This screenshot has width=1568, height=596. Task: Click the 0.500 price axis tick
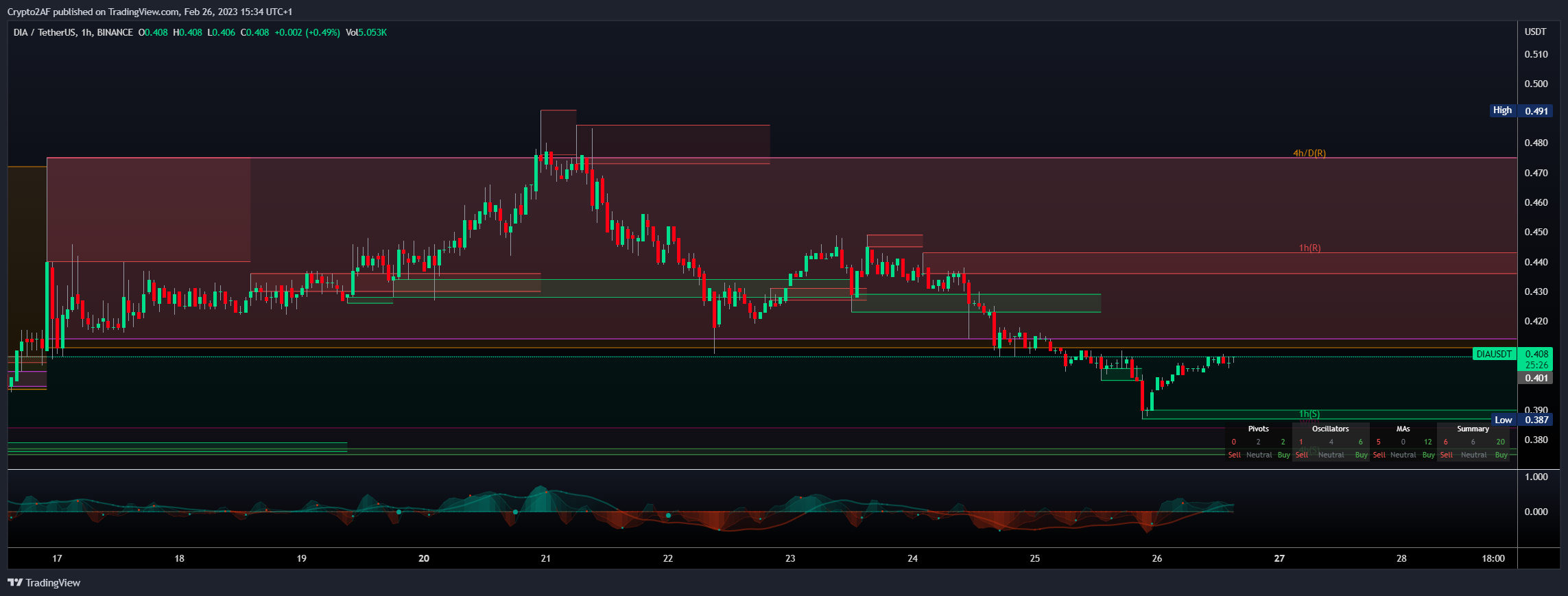pyautogui.click(x=1536, y=84)
